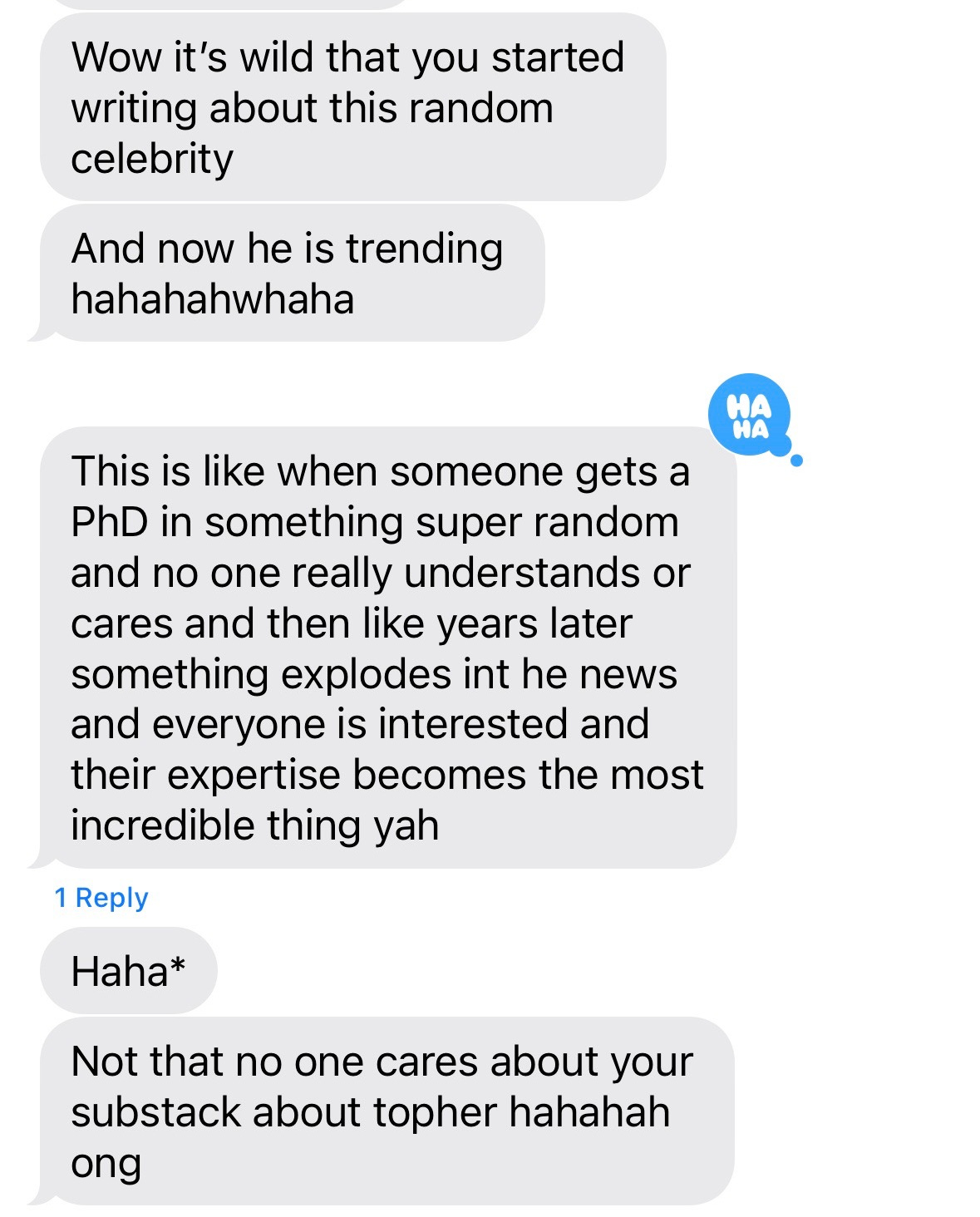Click the small blue dot under Haha reaction
The width and height of the screenshot is (980, 1217).
(x=796, y=460)
